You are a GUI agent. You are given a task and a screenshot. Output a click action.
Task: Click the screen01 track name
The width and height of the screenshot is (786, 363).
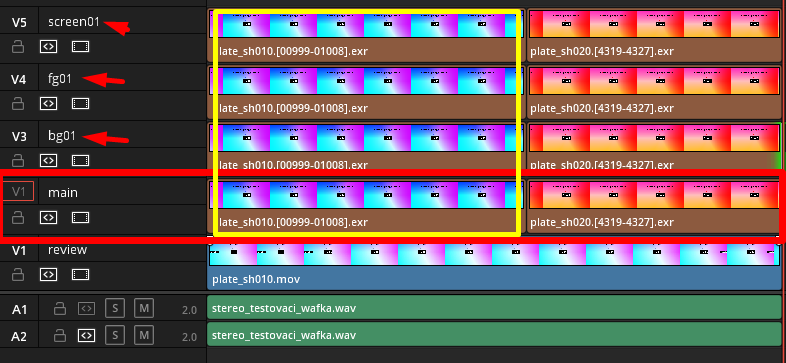tap(74, 22)
